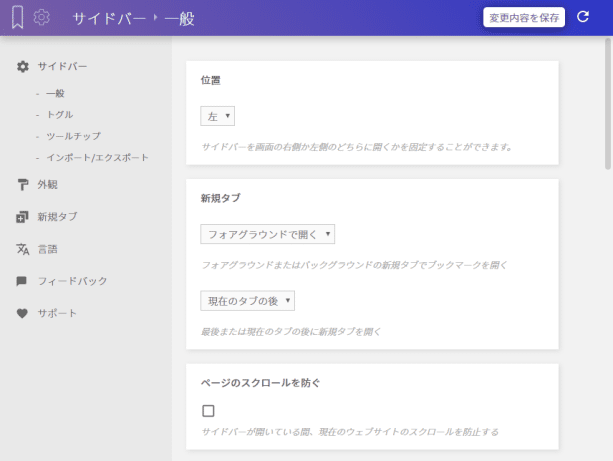Image resolution: width=613 pixels, height=461 pixels.
Task: Click the gear icon beside サイドバー
Action: [x=23, y=66]
